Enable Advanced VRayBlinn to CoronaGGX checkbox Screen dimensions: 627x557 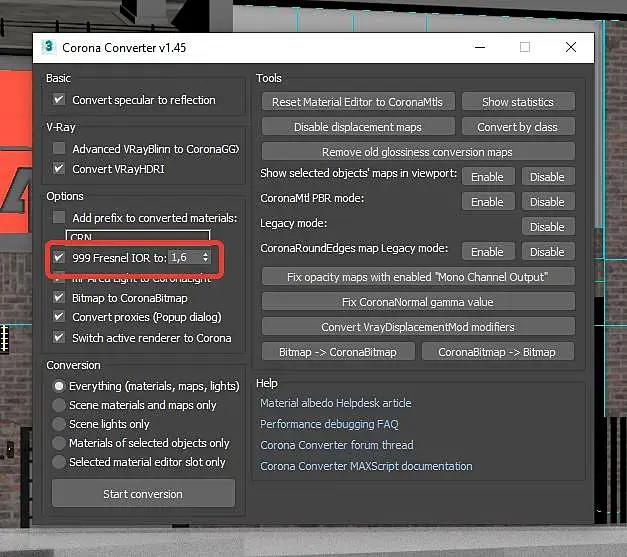pyautogui.click(x=59, y=148)
